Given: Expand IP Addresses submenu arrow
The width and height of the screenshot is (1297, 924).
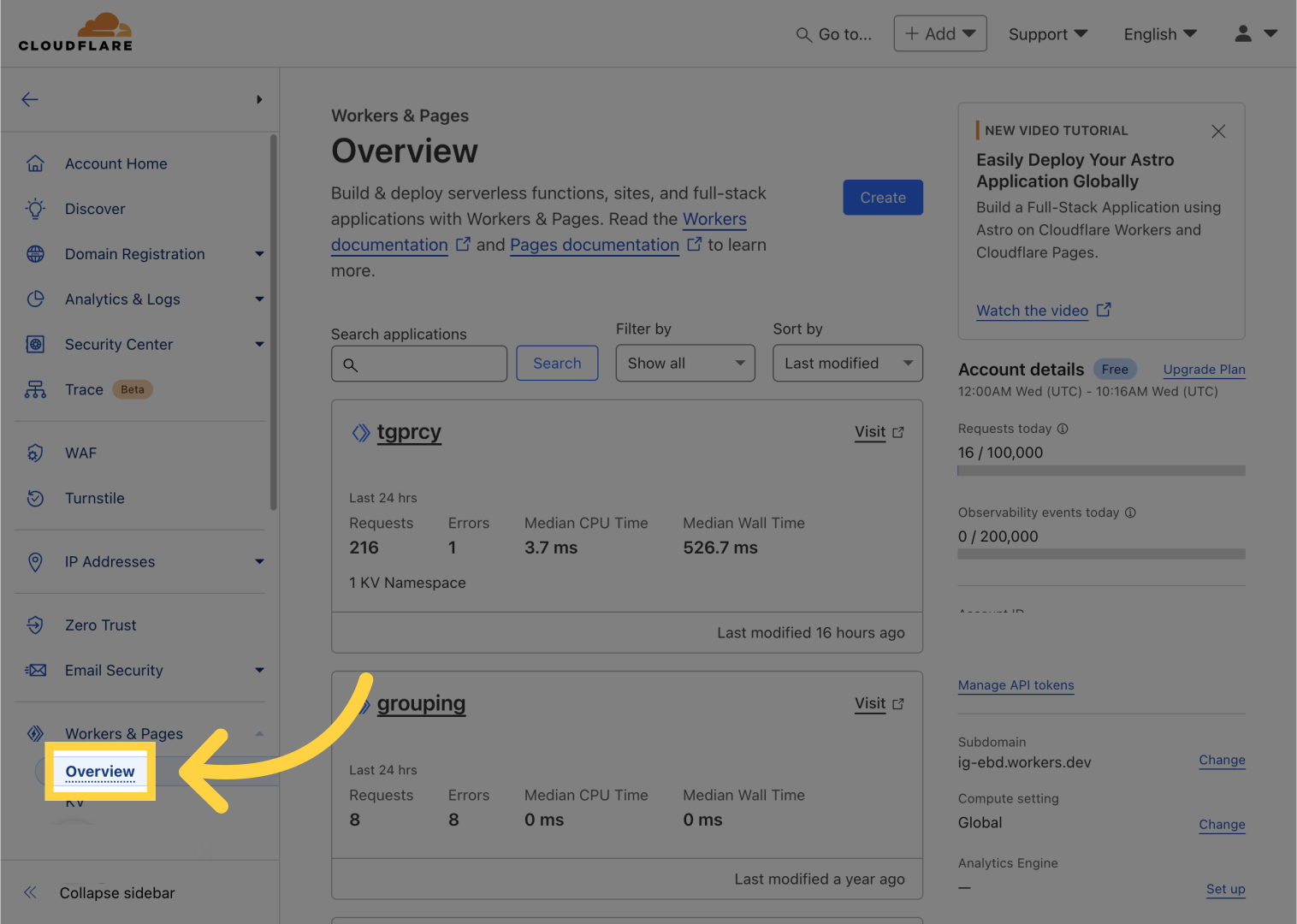Looking at the screenshot, I should point(259,562).
